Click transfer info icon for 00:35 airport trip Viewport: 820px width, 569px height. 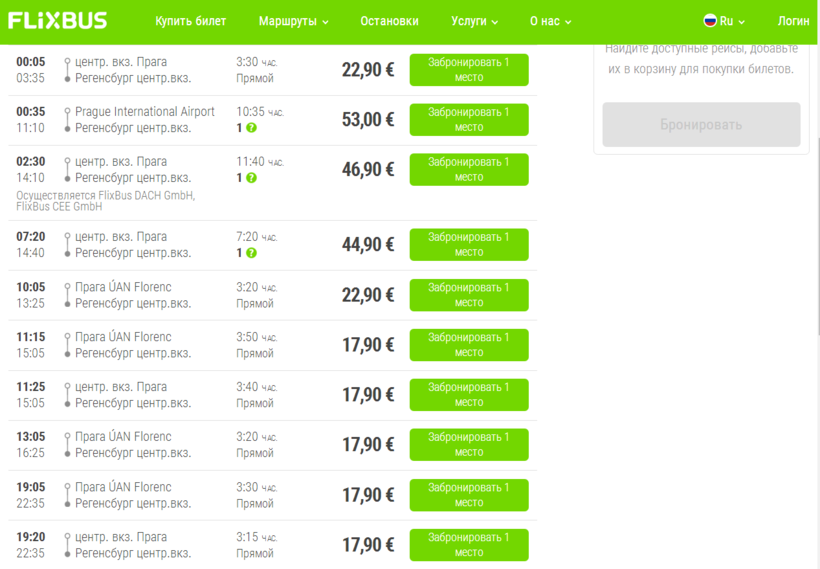(251, 128)
